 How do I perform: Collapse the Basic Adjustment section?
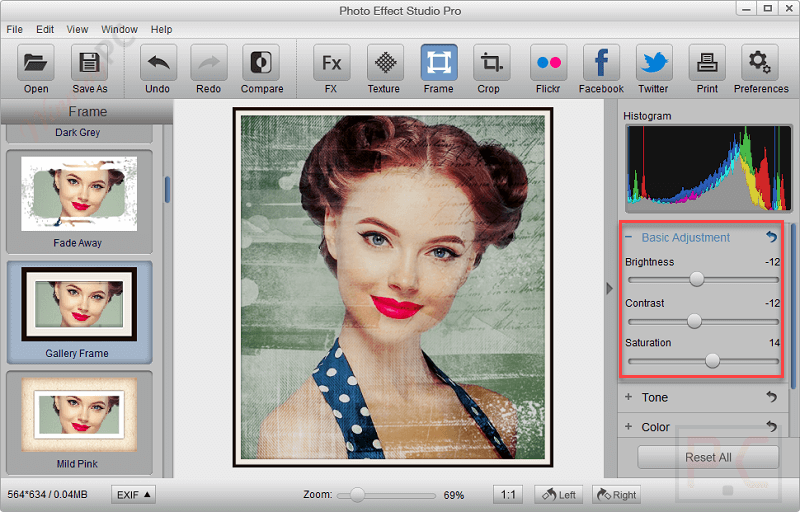tap(629, 237)
